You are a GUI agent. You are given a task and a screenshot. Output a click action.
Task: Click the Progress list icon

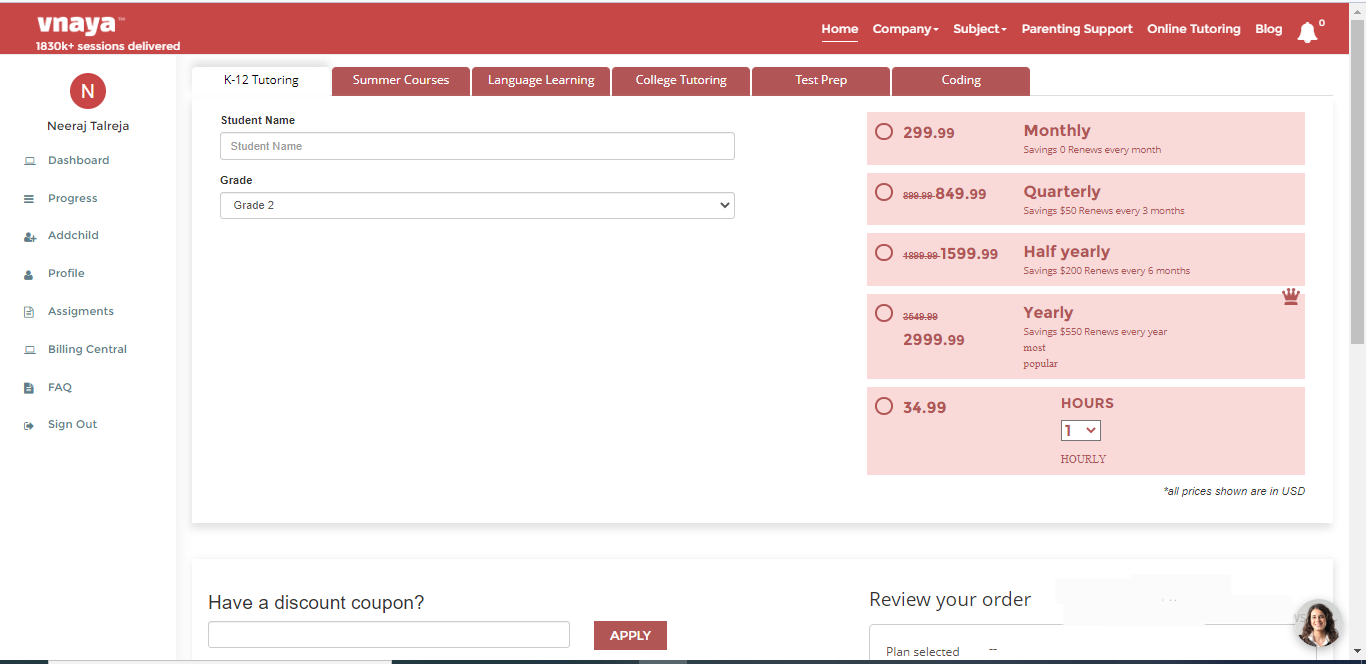coord(29,199)
